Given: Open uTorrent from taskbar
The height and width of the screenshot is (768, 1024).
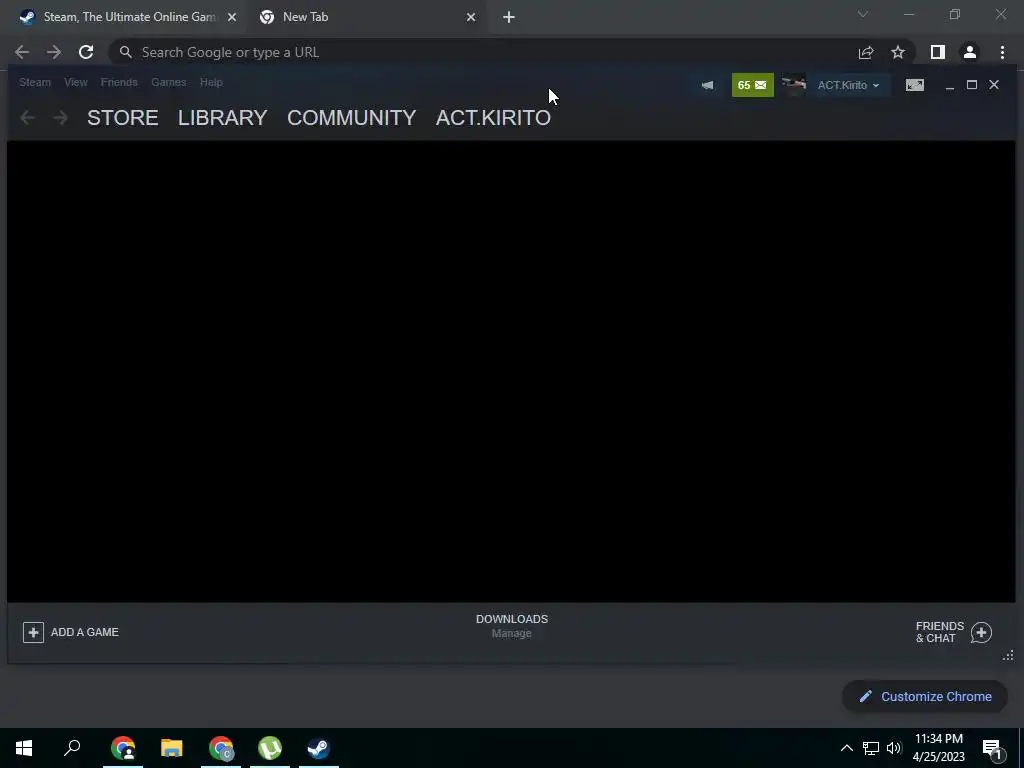Looking at the screenshot, I should (270, 748).
